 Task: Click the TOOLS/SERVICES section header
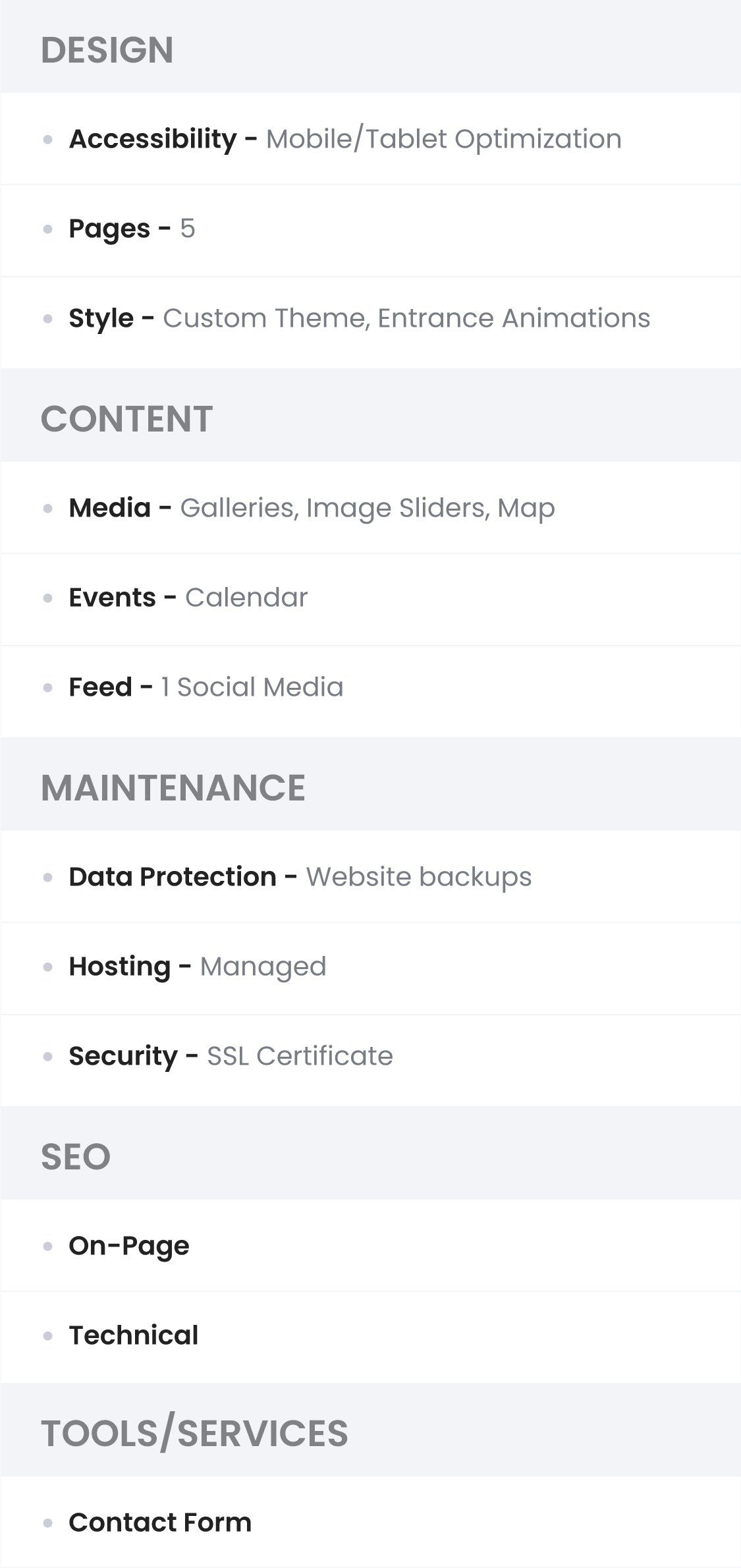[194, 1434]
